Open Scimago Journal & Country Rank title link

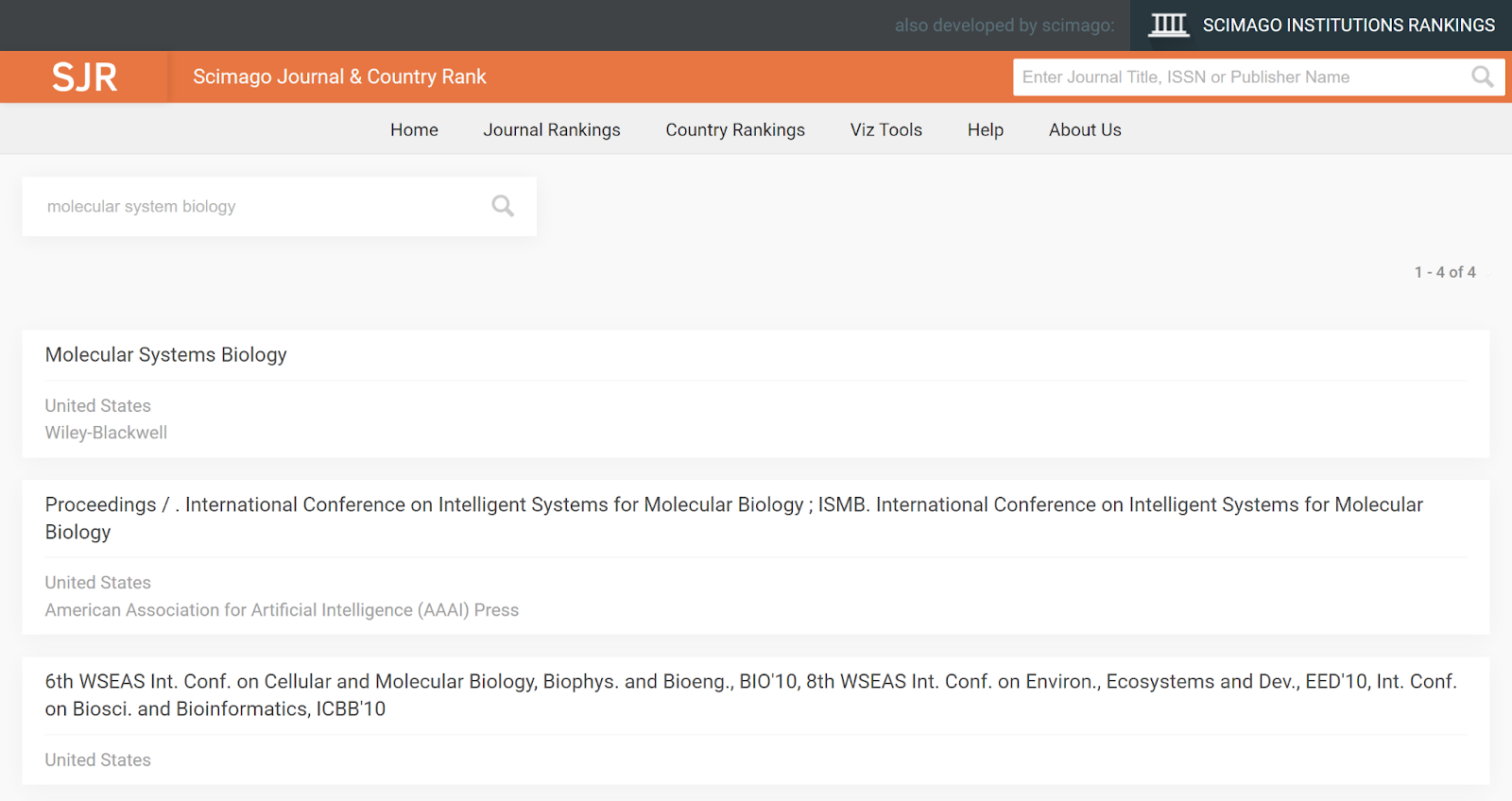coord(339,77)
